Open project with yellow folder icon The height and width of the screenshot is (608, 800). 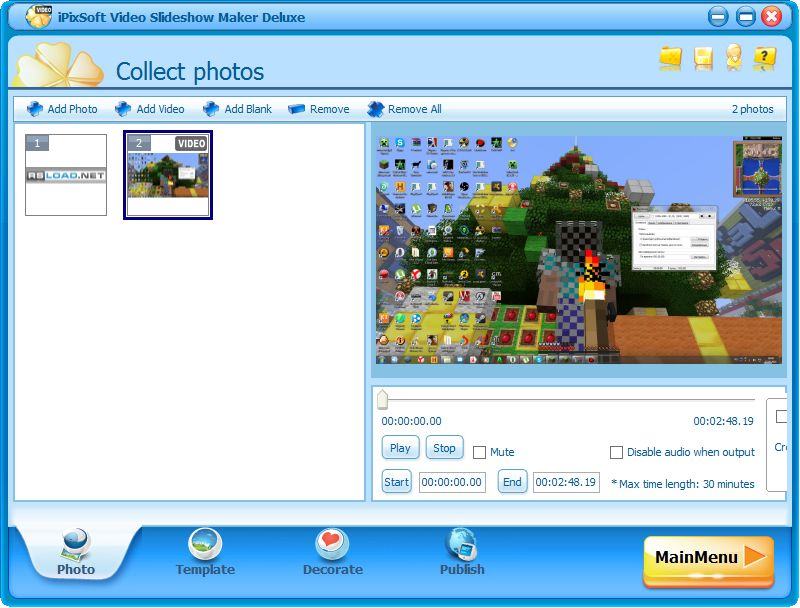(x=670, y=58)
